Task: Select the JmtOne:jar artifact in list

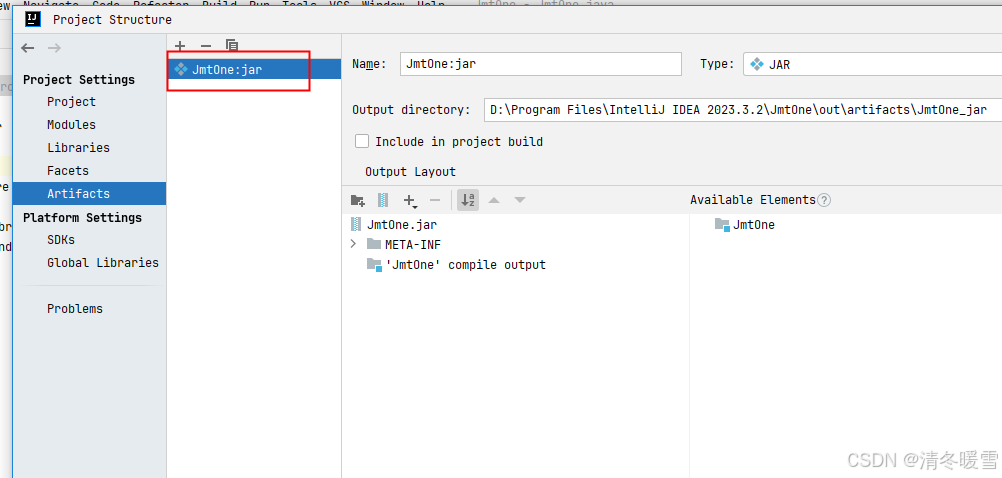Action: [x=254, y=70]
